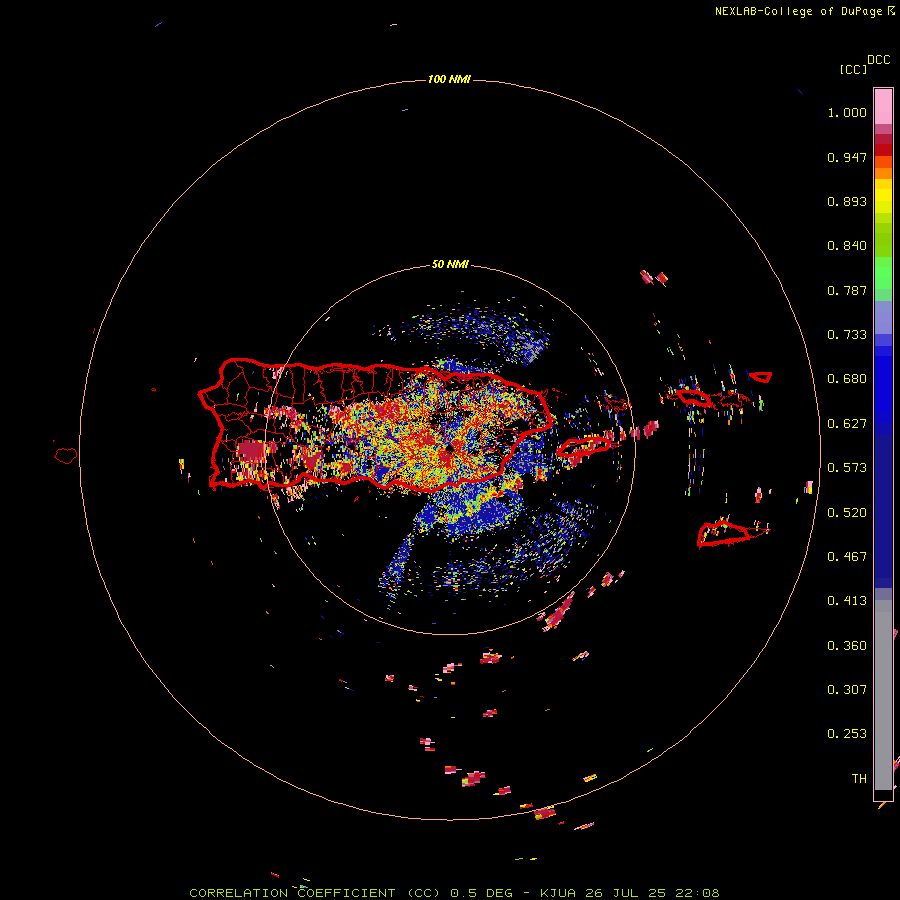Select the 0.627 scale value
The height and width of the screenshot is (900, 900).
pos(847,424)
